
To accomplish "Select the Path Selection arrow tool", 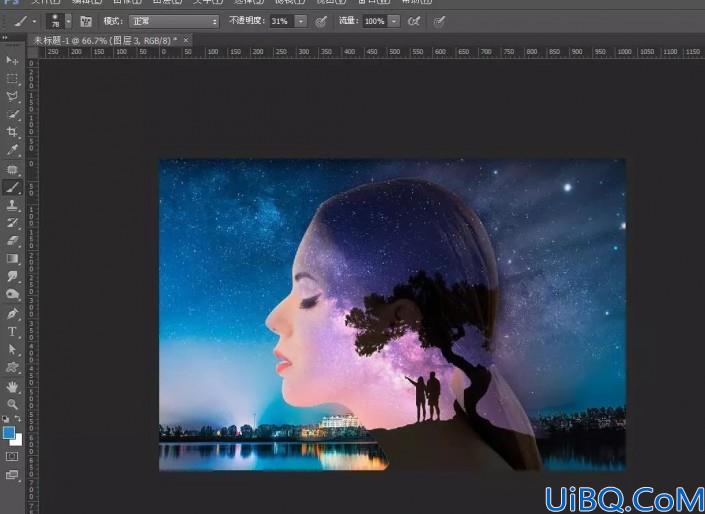I will (12, 349).
